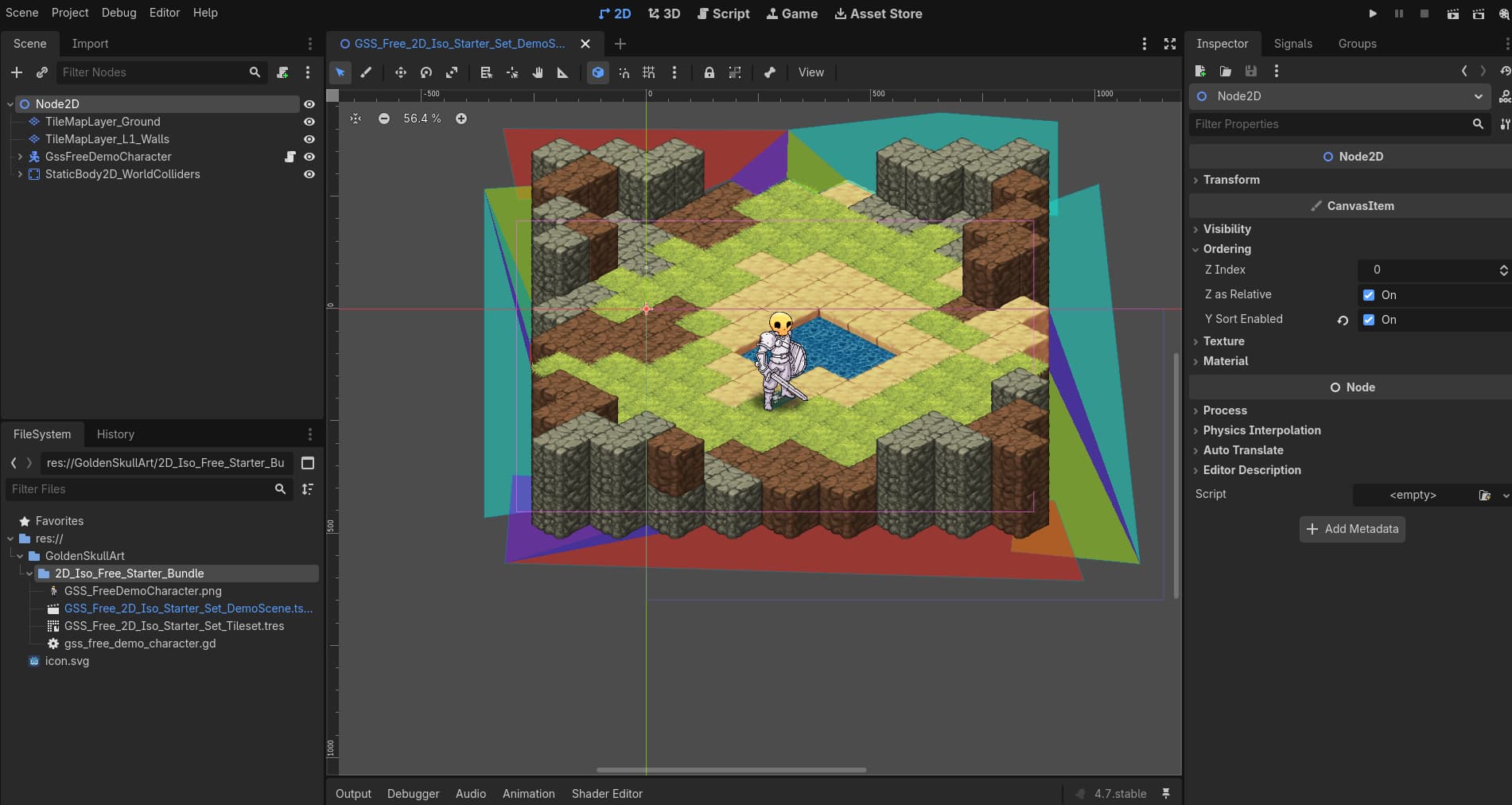Lock the selected node

point(709,72)
